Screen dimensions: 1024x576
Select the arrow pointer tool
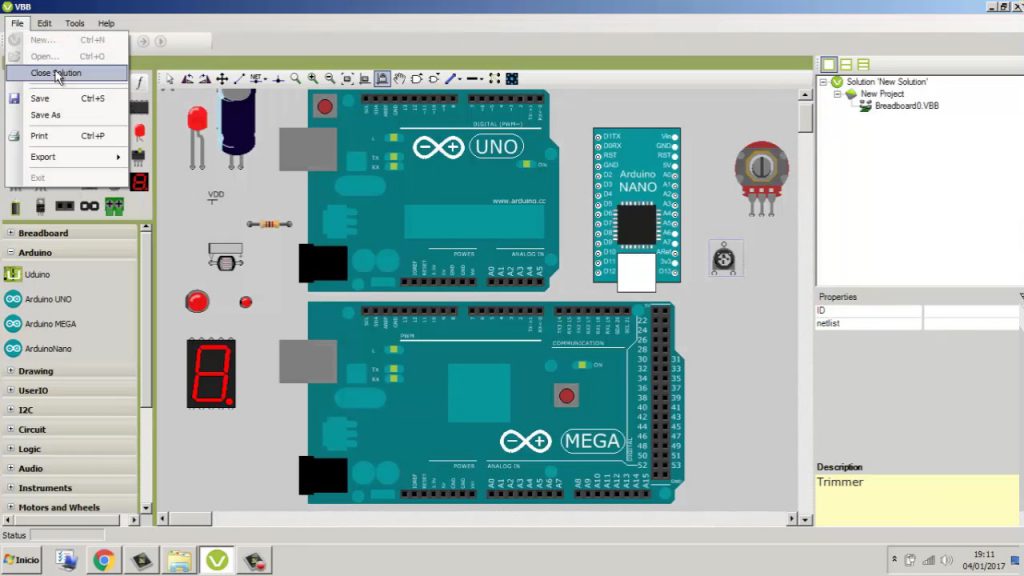tap(170, 79)
